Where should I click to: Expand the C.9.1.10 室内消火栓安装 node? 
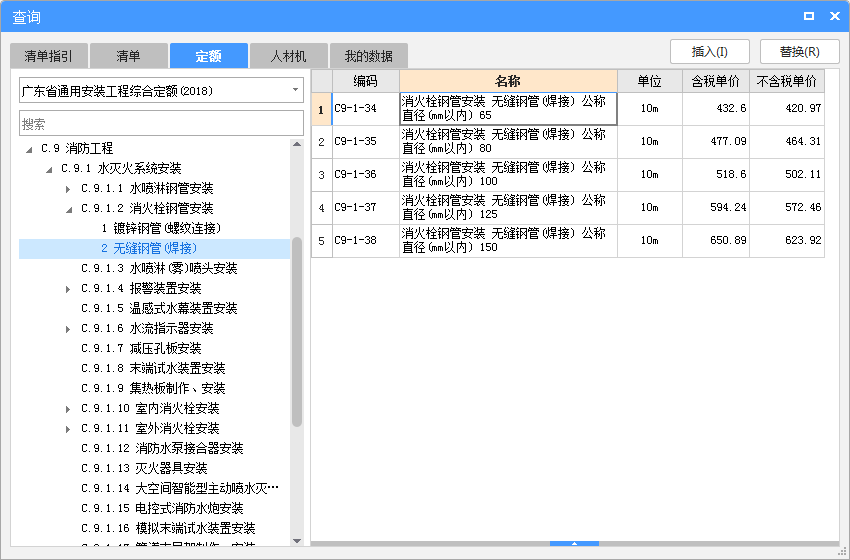click(x=68, y=409)
